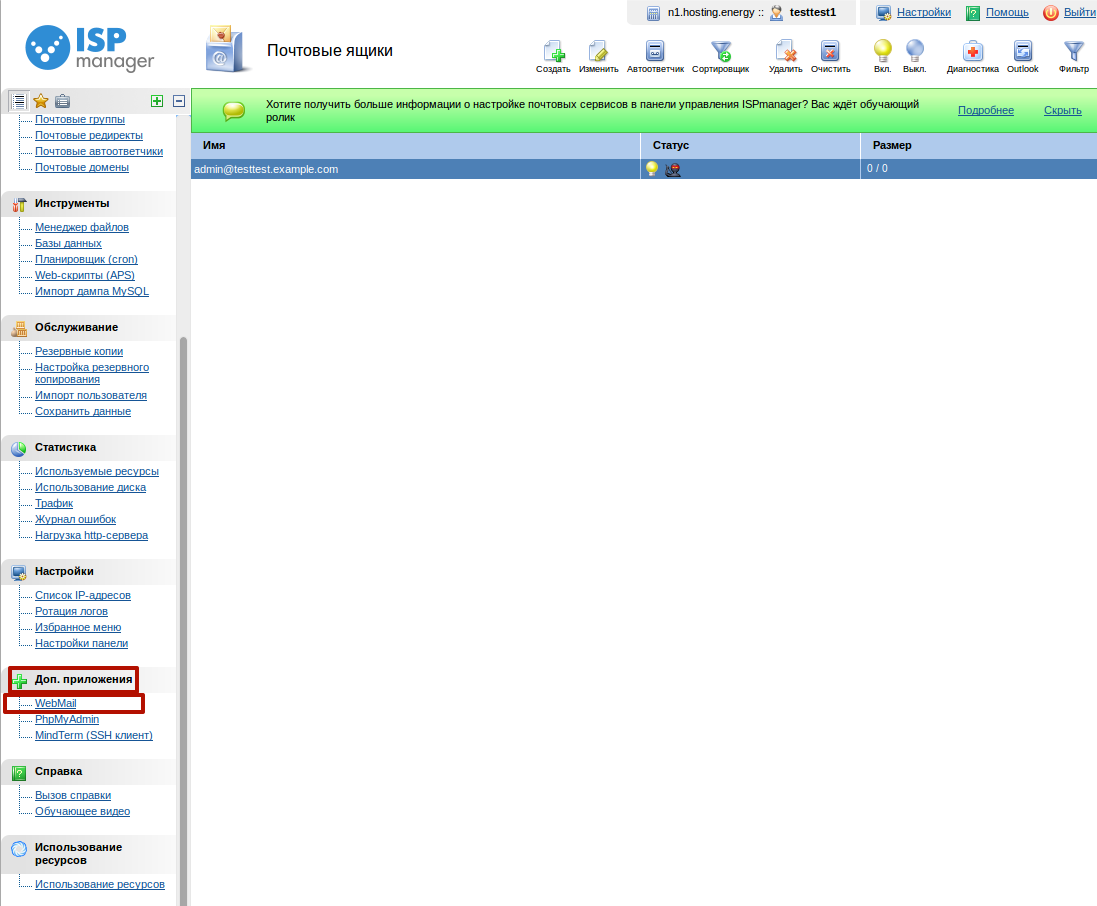Sort table by Размер column header
Image resolution: width=1097 pixels, height=906 pixels.
(x=979, y=146)
